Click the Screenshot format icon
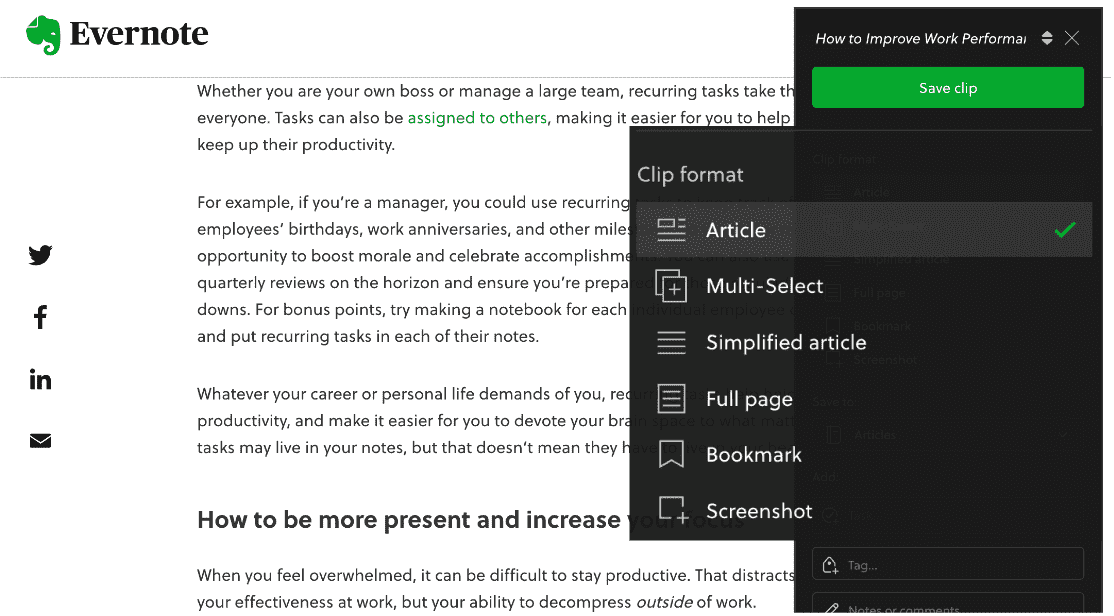This screenshot has height=616, width=1114. [671, 511]
